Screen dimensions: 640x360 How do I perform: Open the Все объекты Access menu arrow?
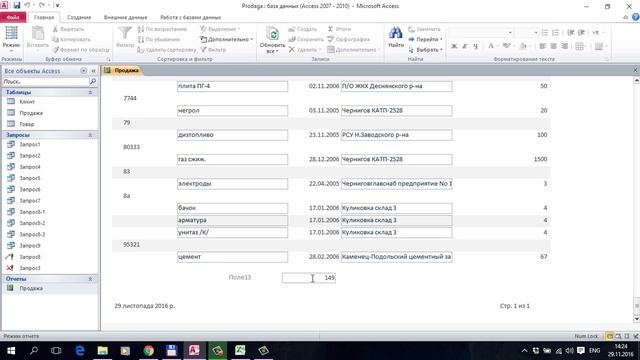84,71
